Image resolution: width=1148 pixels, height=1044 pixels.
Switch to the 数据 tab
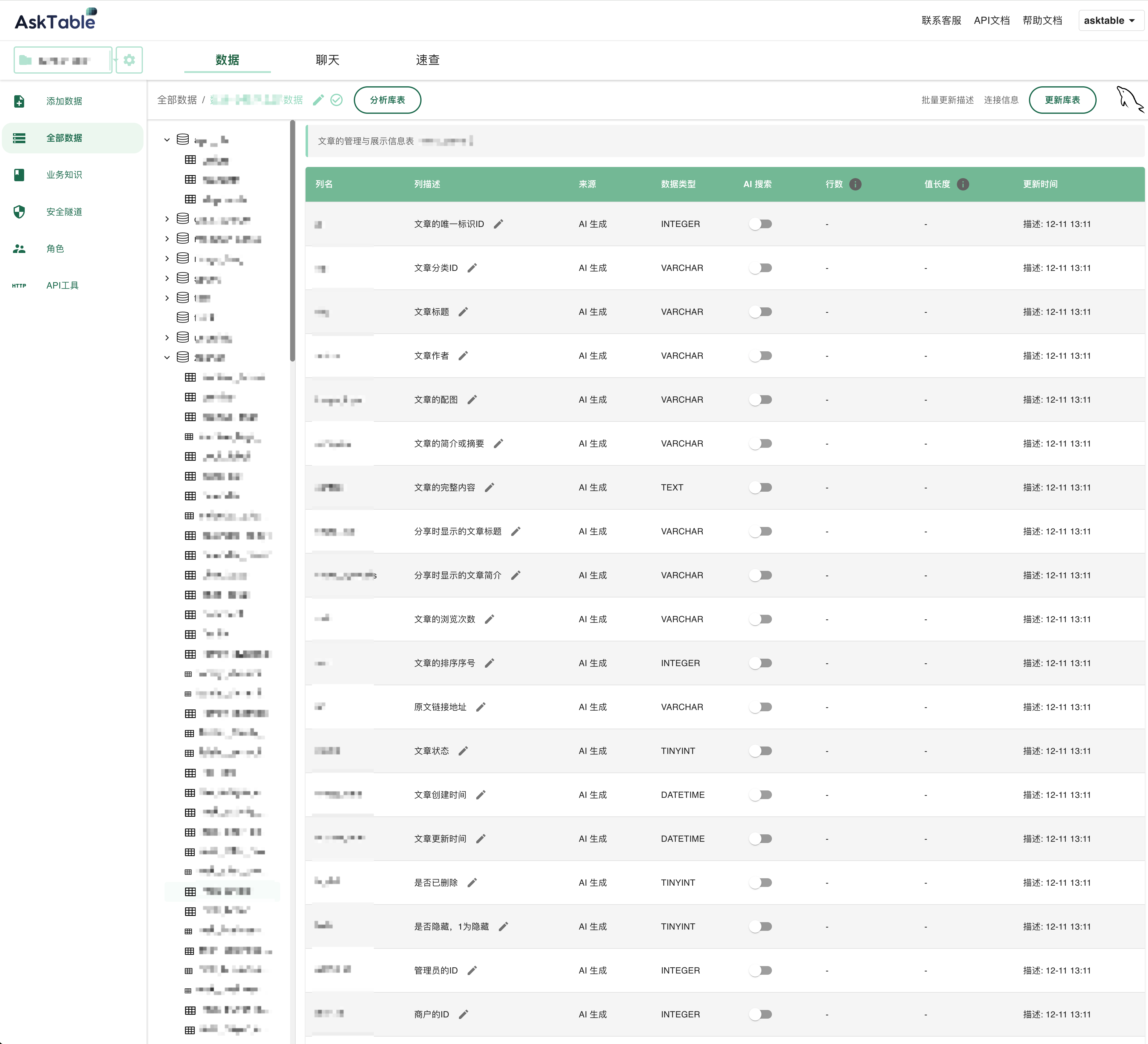coord(227,60)
